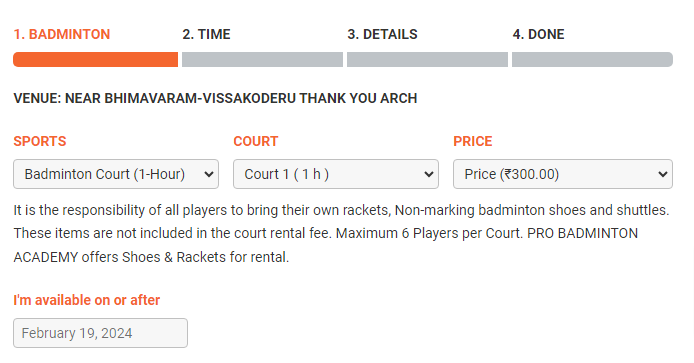Select the 1. BADMINTON step label
694x363 pixels.
click(62, 34)
